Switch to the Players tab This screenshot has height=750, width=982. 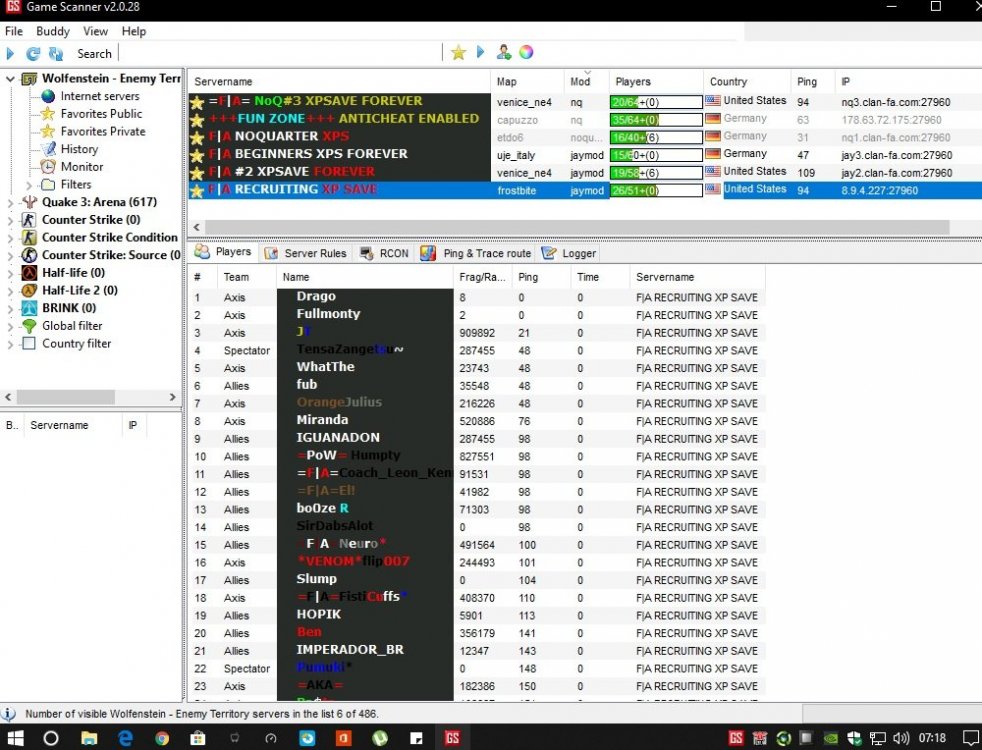pyautogui.click(x=223, y=252)
